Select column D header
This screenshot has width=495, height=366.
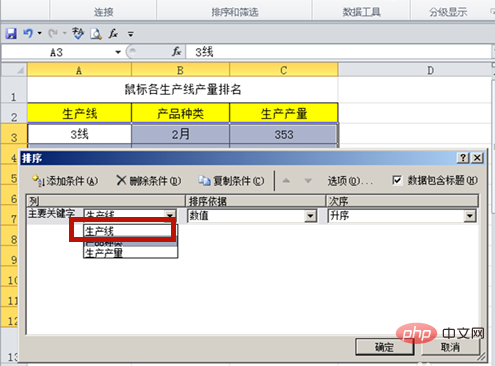tap(415, 70)
